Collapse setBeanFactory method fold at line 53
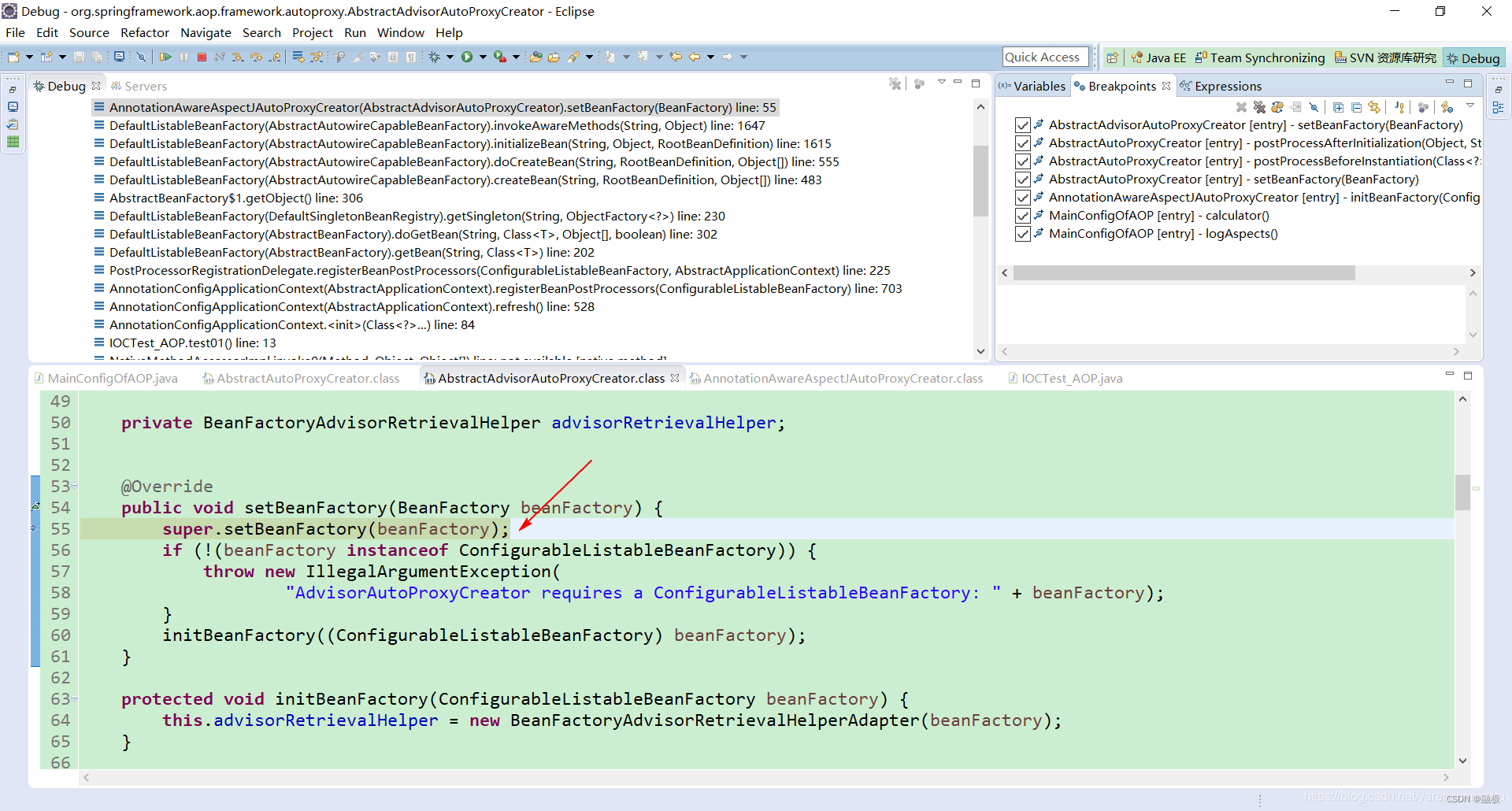The height and width of the screenshot is (811, 1512). [75, 486]
